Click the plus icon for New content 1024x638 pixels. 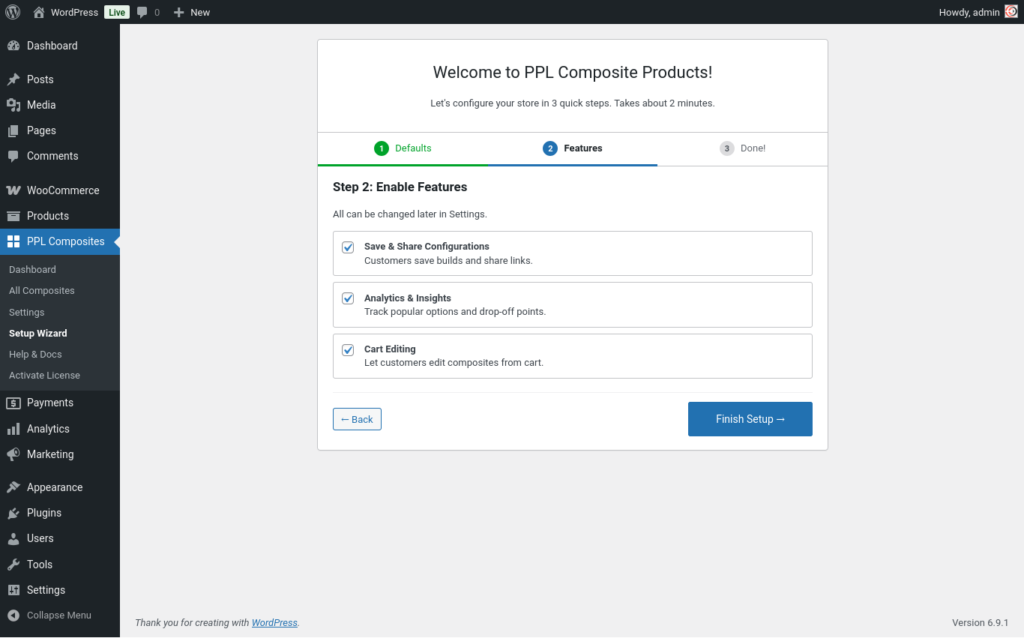(178, 12)
